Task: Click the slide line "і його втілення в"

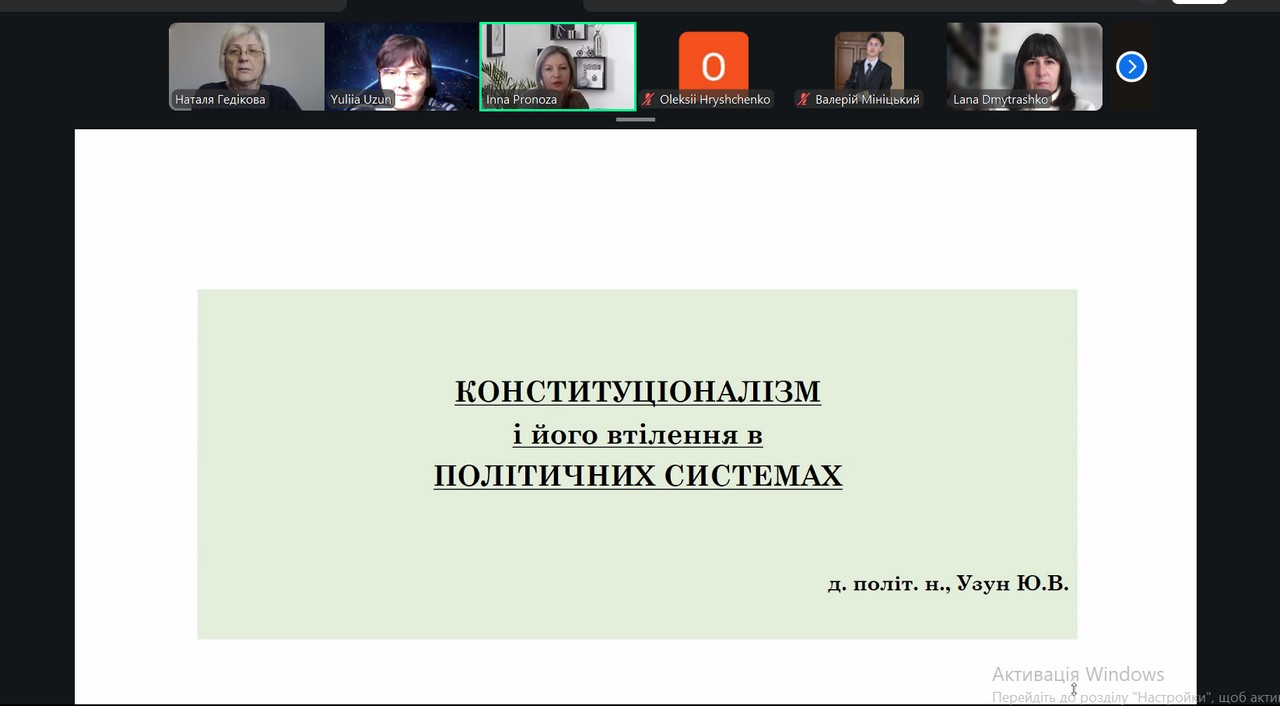Action: pos(637,435)
